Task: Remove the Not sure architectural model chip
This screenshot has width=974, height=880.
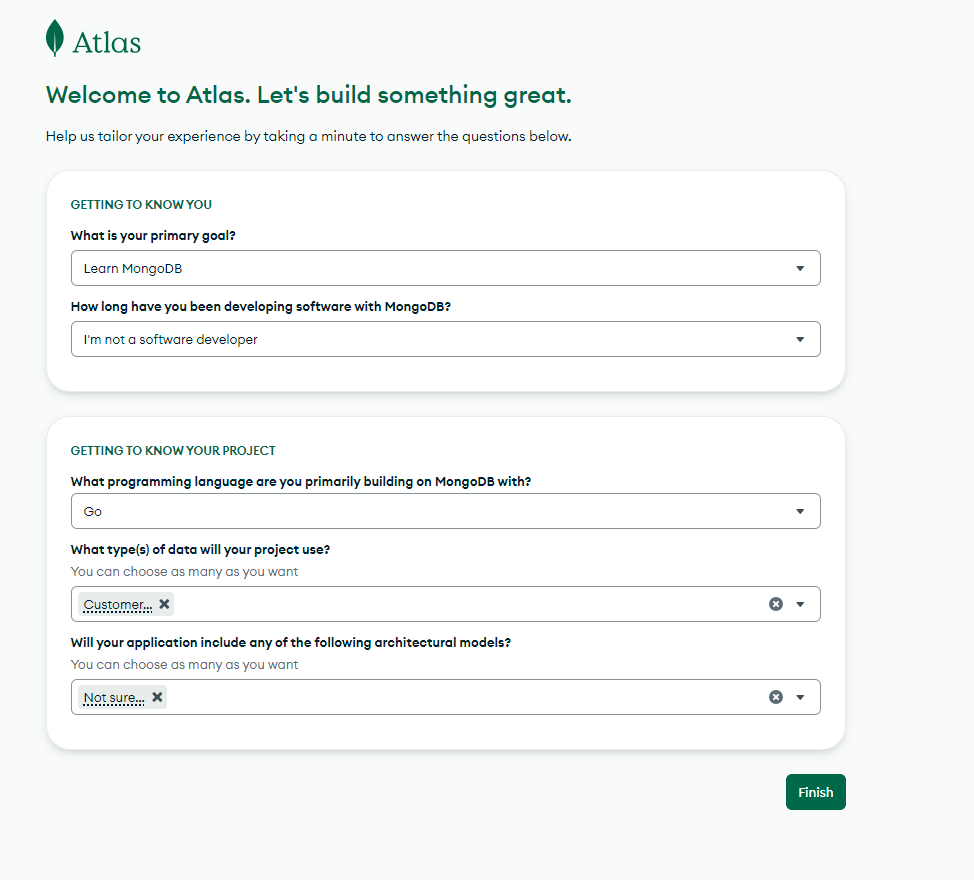Action: tap(157, 697)
